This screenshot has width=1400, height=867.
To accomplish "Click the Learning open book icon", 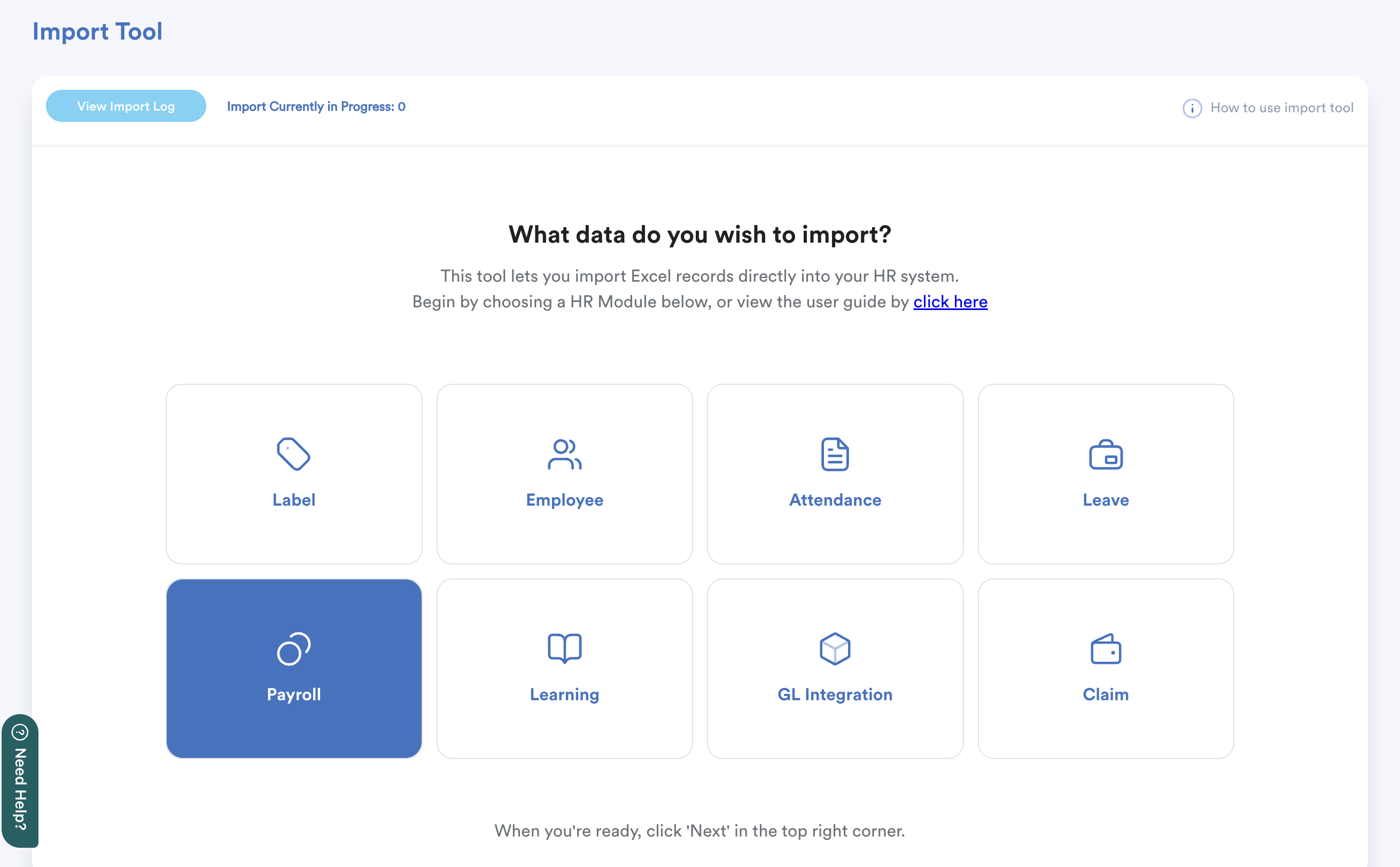I will tap(564, 648).
